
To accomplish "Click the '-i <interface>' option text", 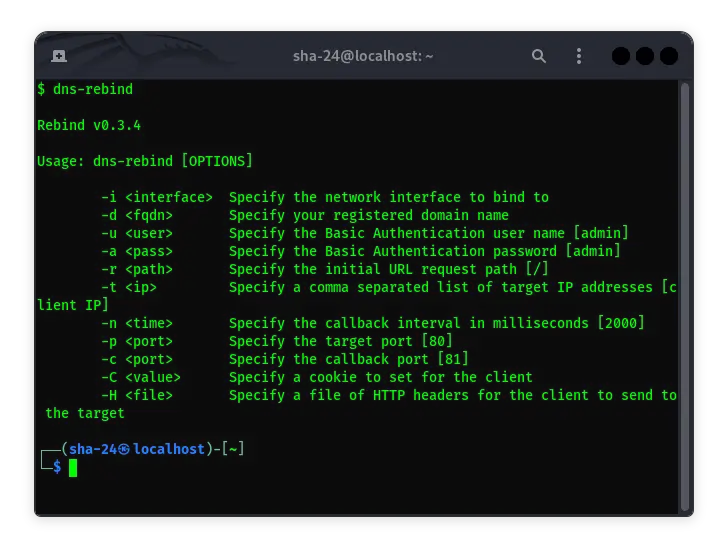I will pyautogui.click(x=157, y=197).
